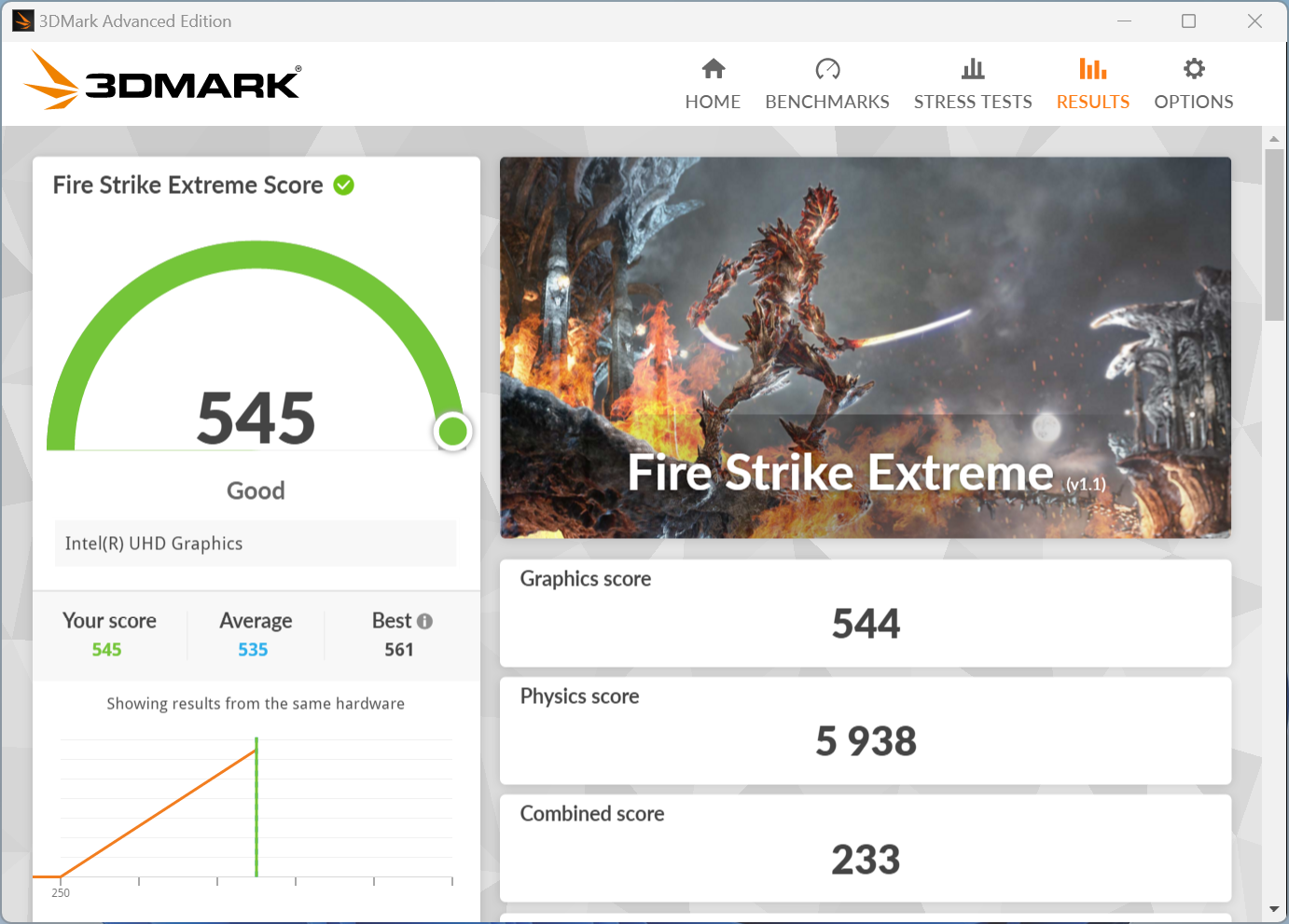Click the Combined score value 233
This screenshot has height=924, width=1289.
[x=866, y=860]
